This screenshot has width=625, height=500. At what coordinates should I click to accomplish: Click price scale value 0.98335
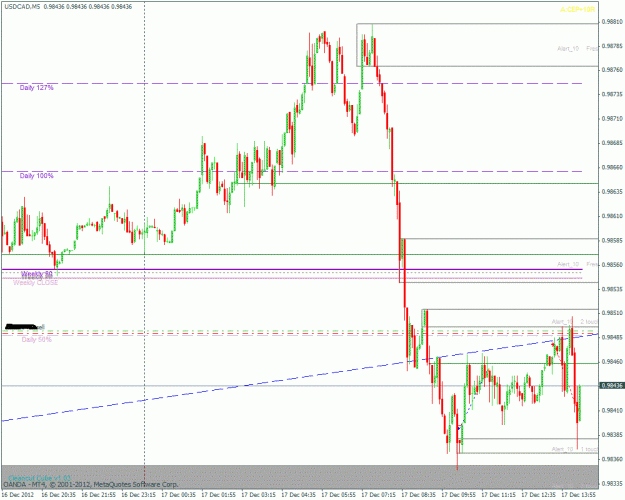point(612,484)
